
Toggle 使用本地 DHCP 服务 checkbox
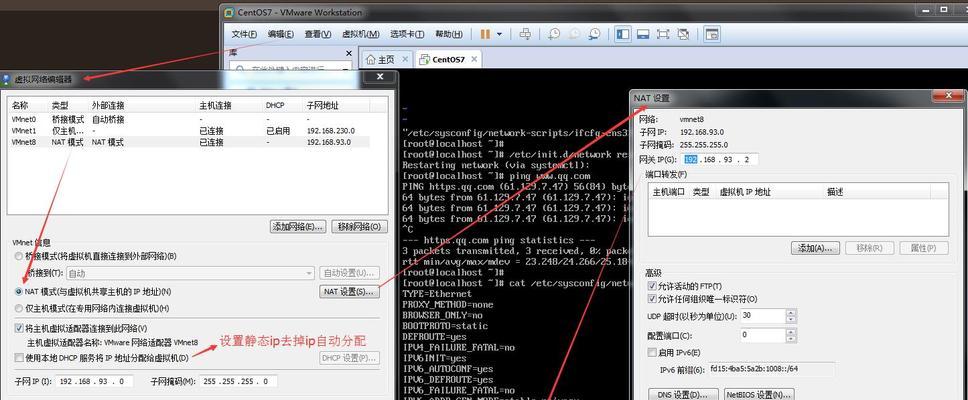click(19, 358)
